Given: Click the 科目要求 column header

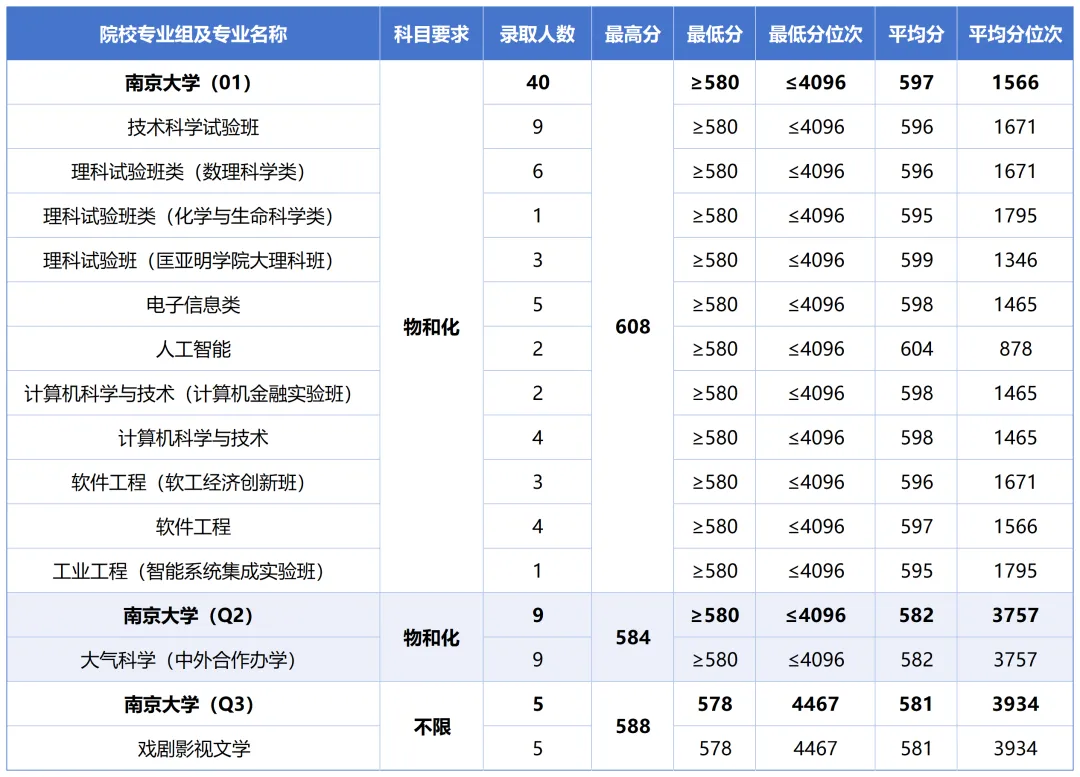Looking at the screenshot, I should tap(431, 34).
